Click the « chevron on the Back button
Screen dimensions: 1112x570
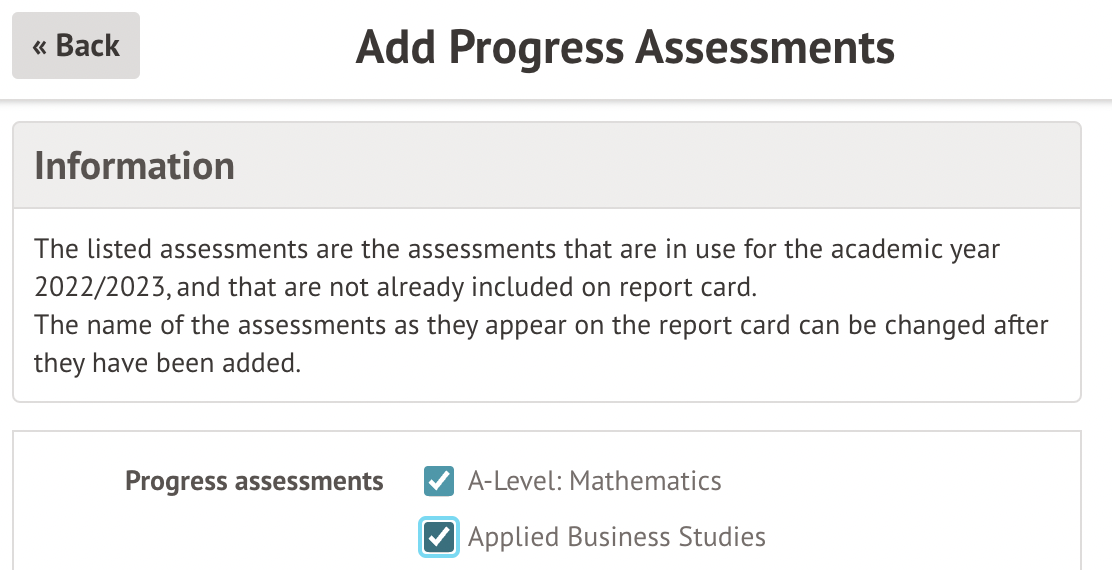(x=40, y=46)
